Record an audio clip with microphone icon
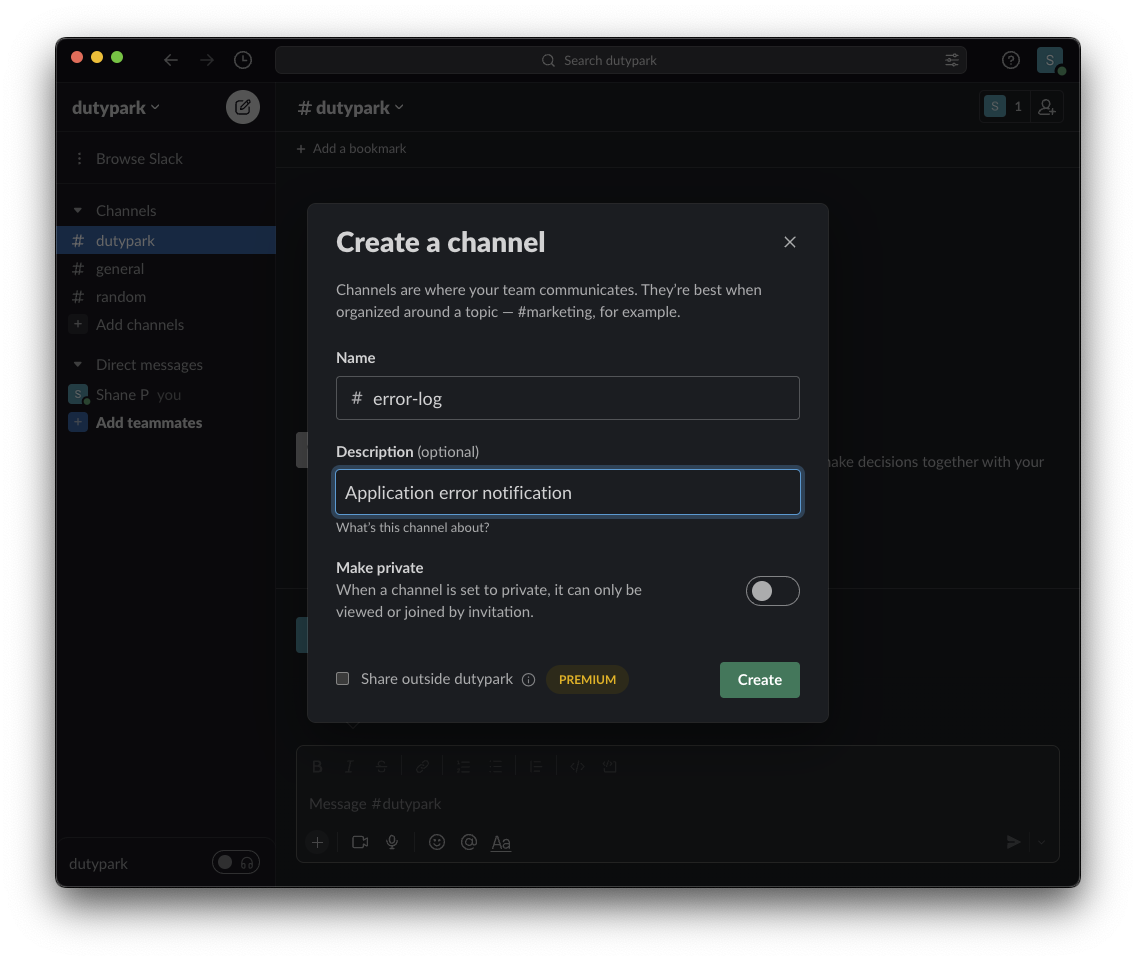Screen dimensions: 1136x961 392,842
